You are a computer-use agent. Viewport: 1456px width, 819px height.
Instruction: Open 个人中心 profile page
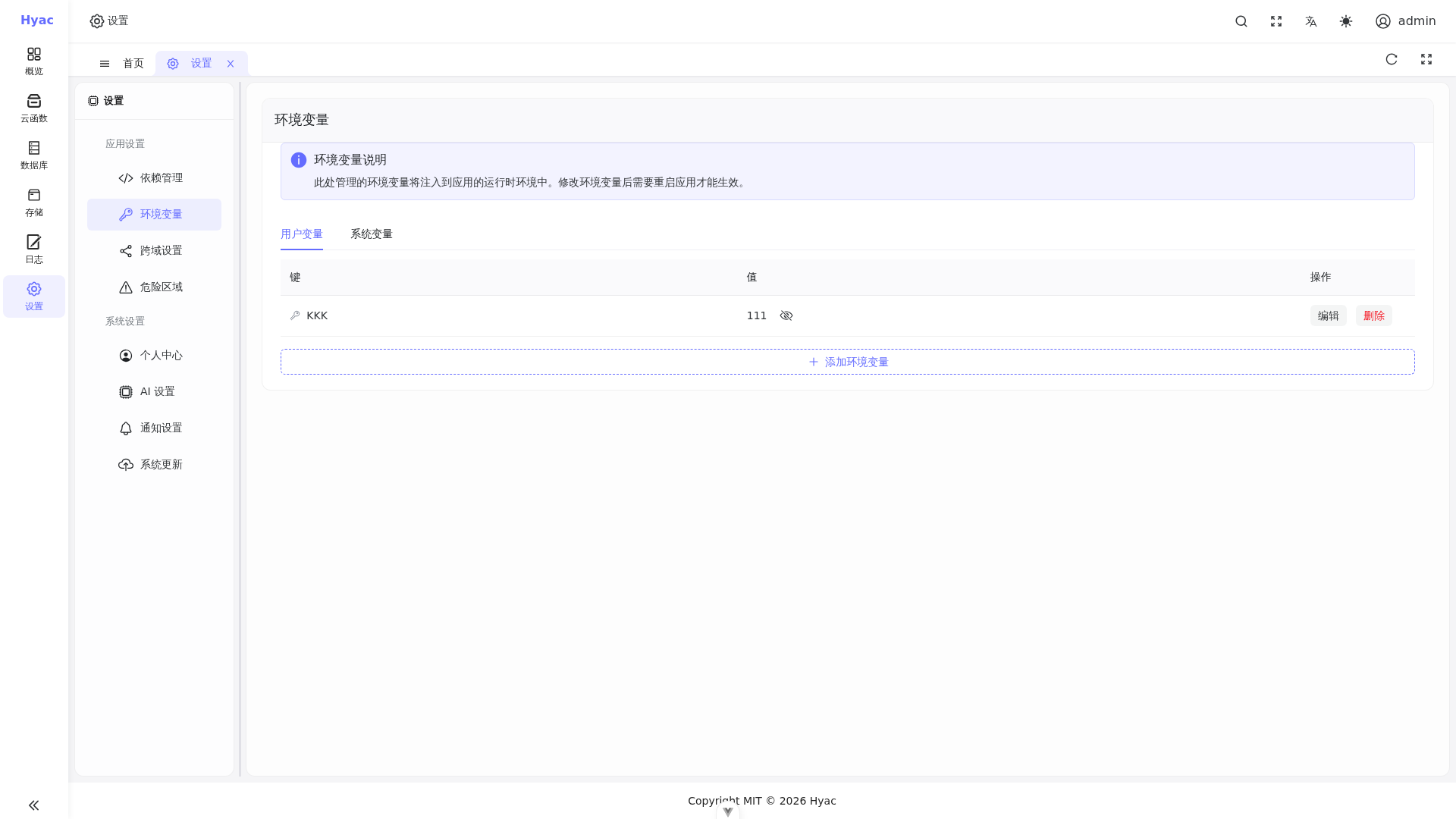coord(154,356)
